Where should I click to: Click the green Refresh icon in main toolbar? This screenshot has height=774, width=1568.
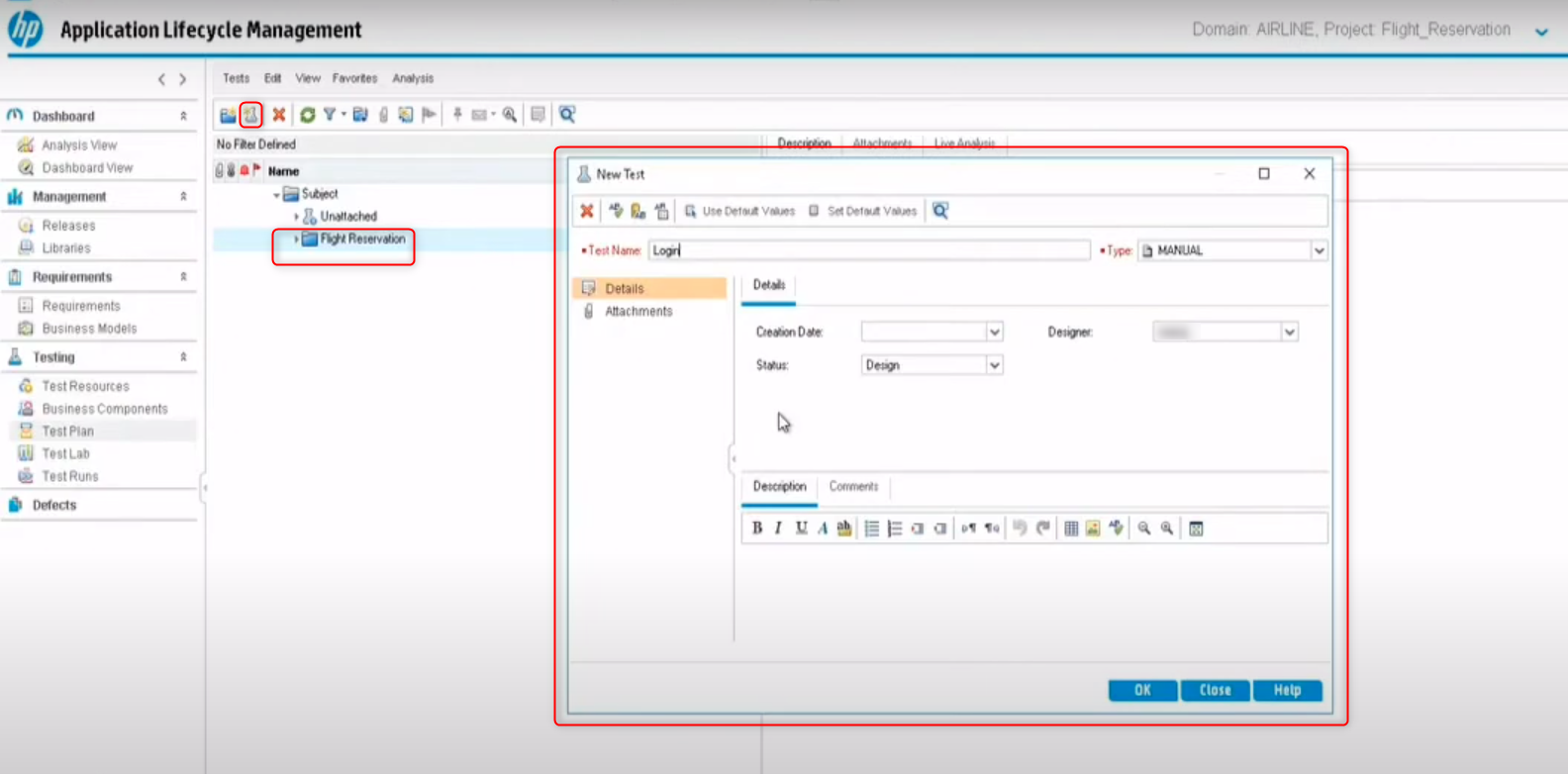(x=307, y=115)
